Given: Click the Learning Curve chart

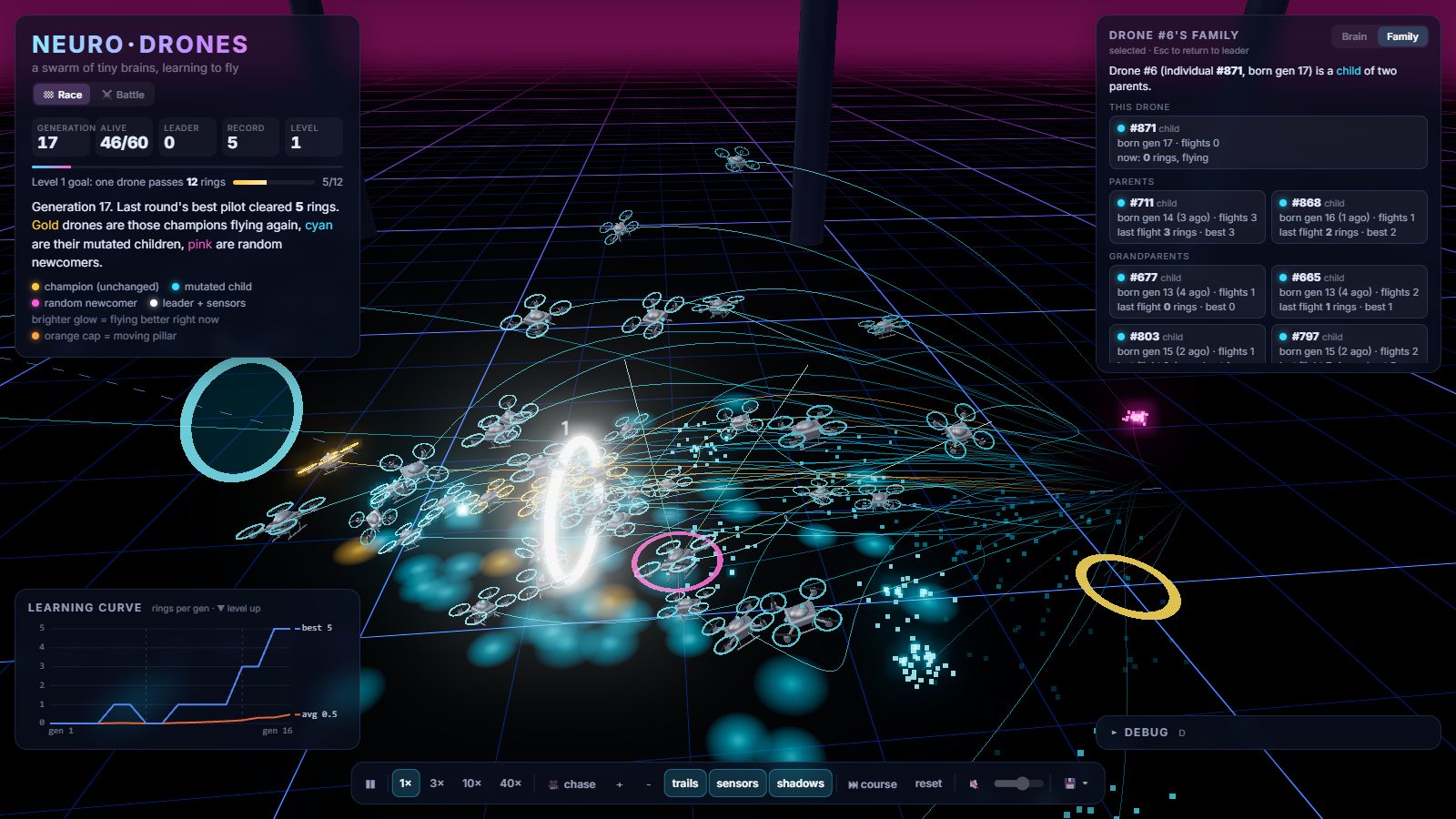Looking at the screenshot, I should (187, 670).
